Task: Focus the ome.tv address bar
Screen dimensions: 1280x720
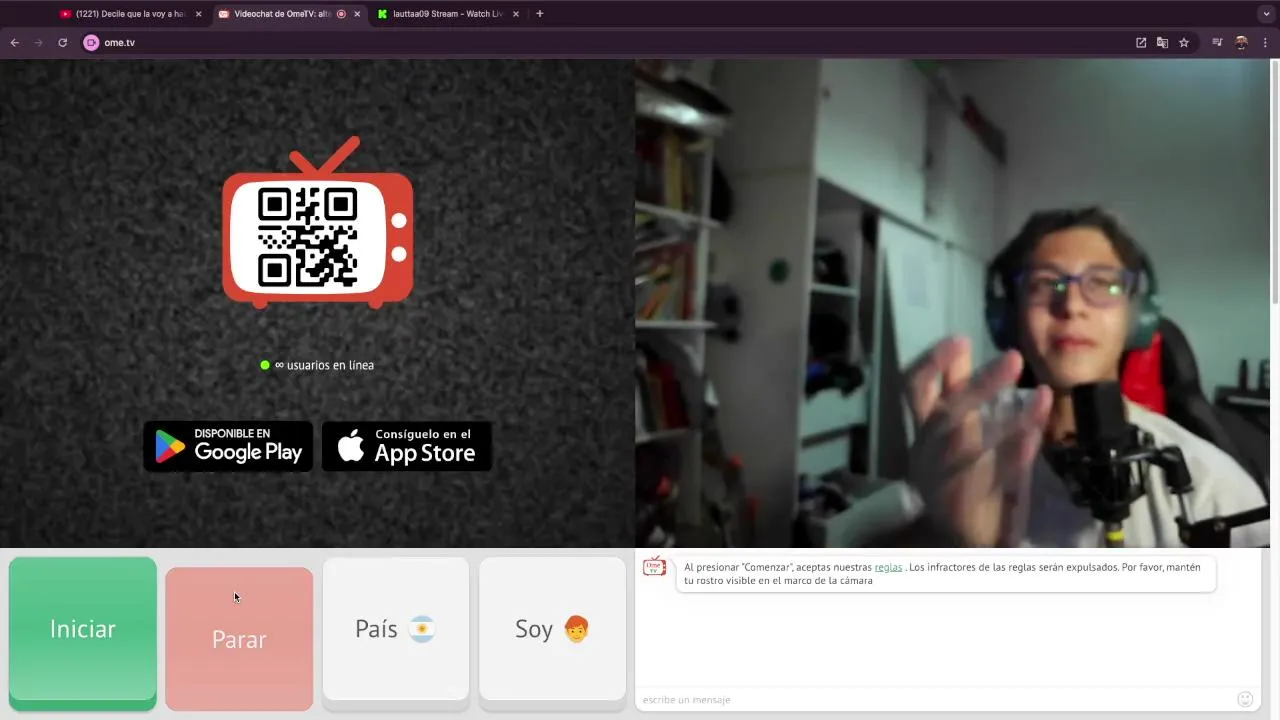Action: coord(600,43)
